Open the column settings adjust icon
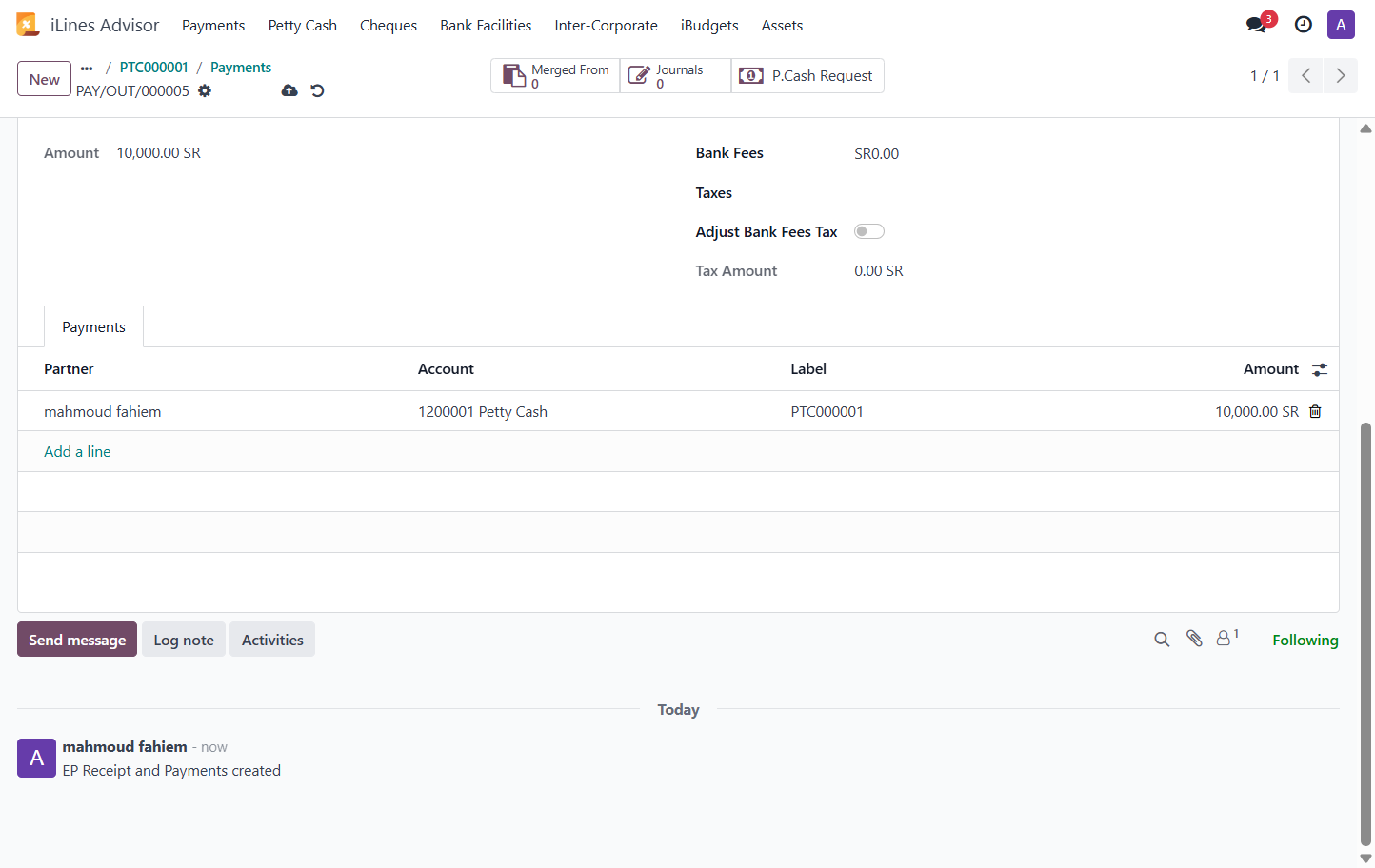The width and height of the screenshot is (1375, 868). click(1320, 369)
